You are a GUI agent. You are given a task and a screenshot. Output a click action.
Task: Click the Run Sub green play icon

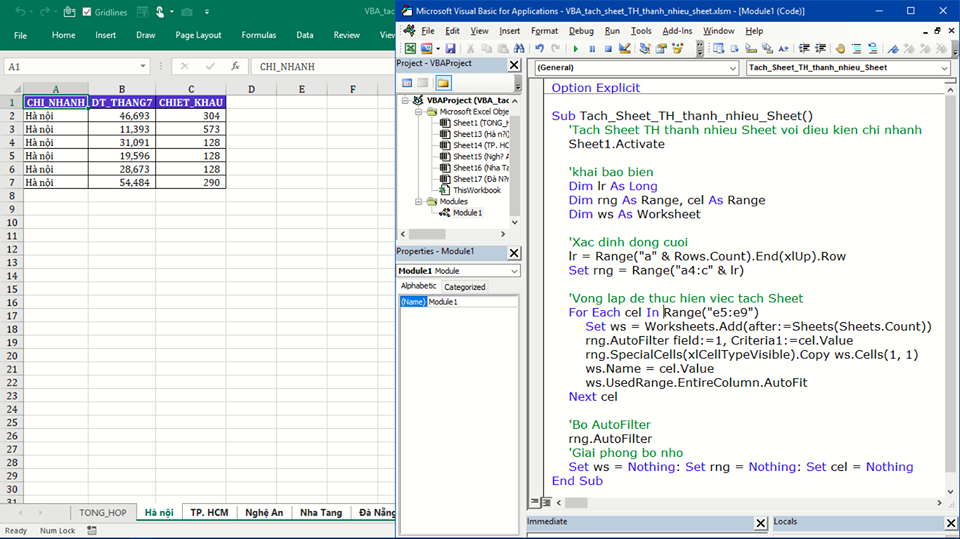click(575, 48)
